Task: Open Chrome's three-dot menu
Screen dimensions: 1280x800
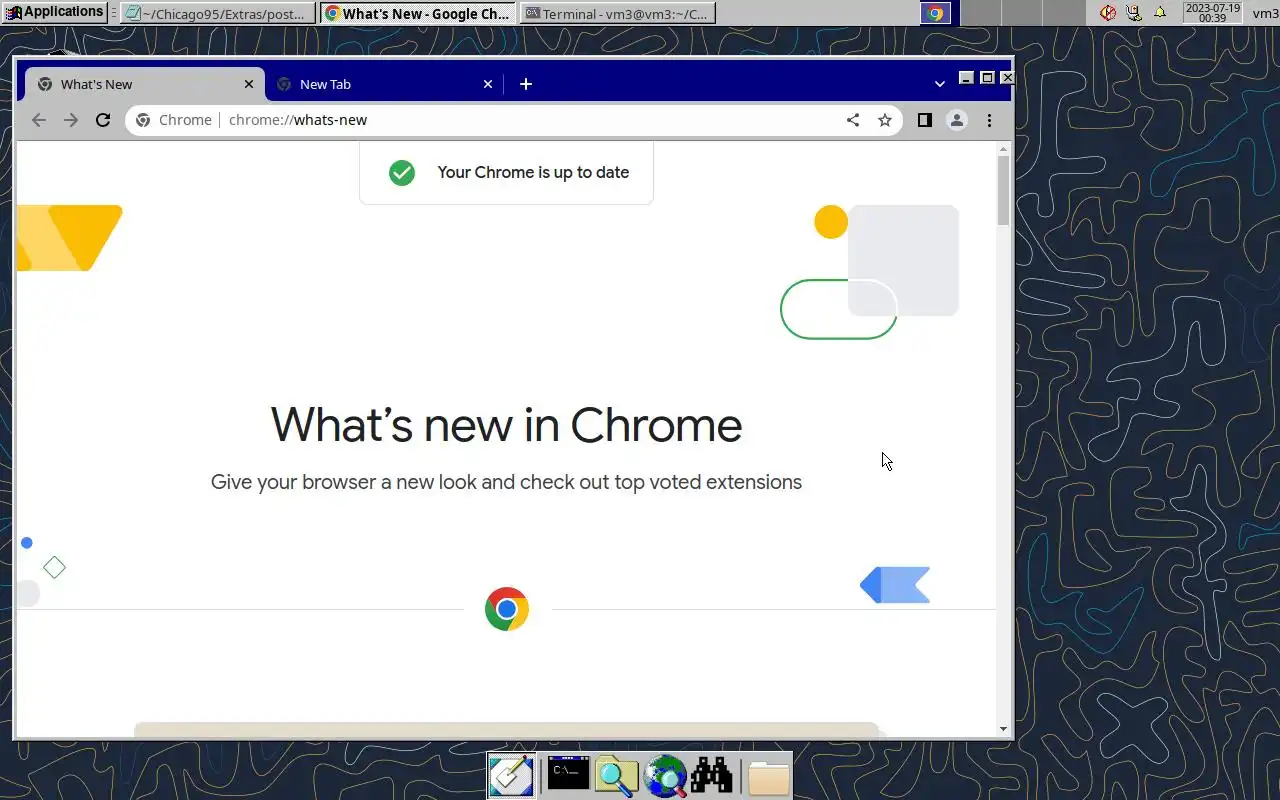Action: click(x=989, y=120)
